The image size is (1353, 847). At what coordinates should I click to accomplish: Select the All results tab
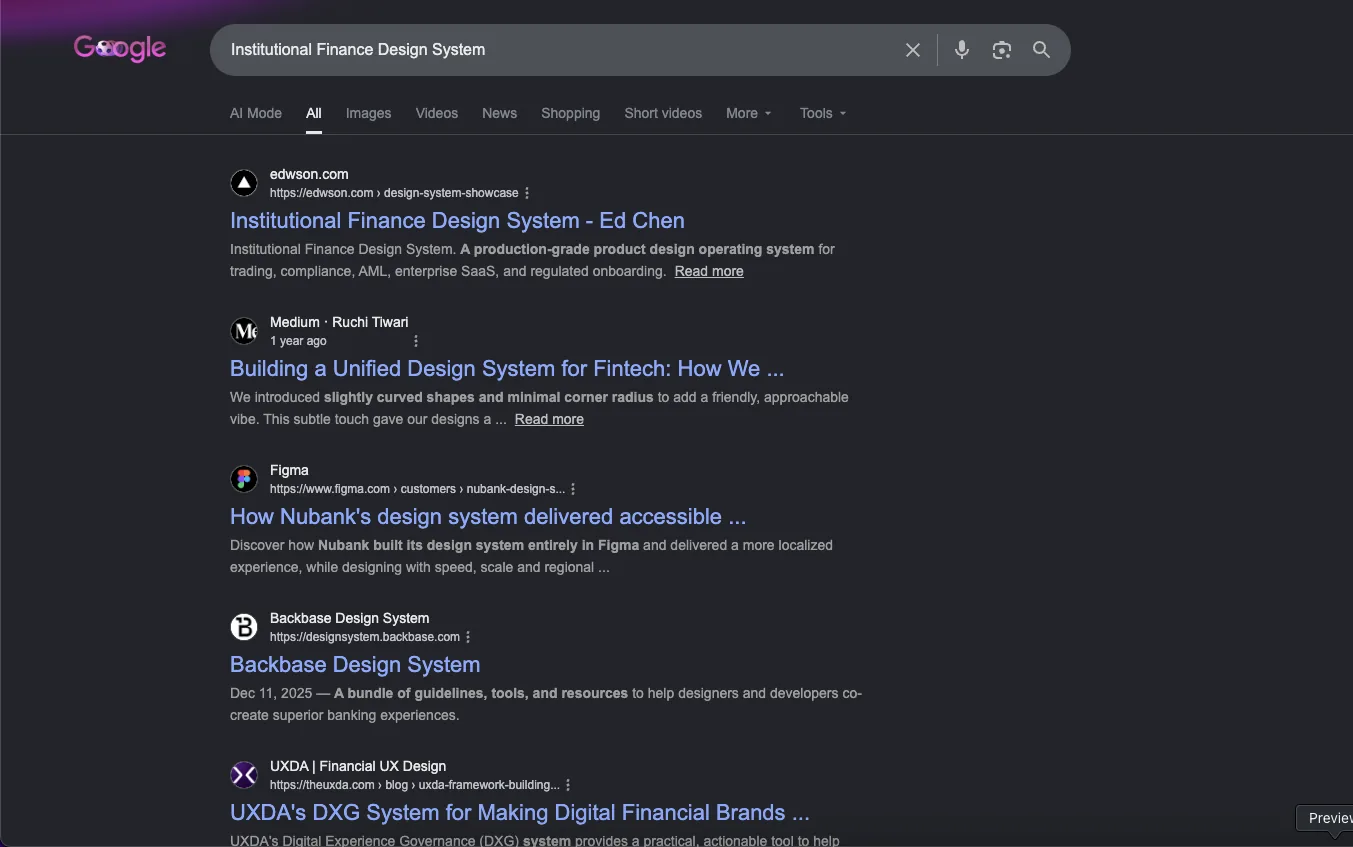pyautogui.click(x=314, y=113)
